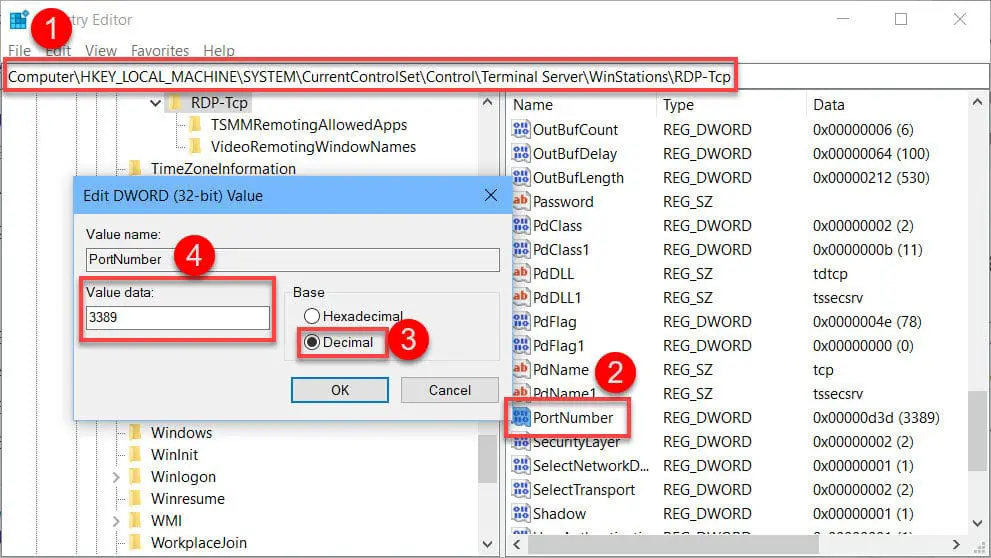Click the SelectNetworkD... DWORD value icon

[x=521, y=466]
